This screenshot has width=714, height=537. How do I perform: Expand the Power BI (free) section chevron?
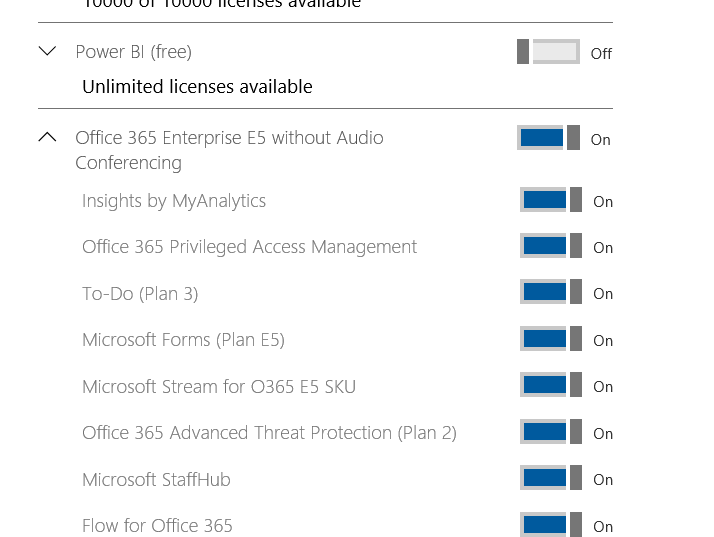(x=47, y=51)
